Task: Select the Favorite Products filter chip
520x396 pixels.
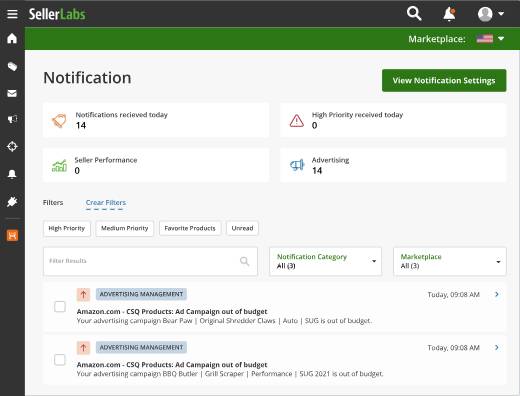Action: coord(190,228)
